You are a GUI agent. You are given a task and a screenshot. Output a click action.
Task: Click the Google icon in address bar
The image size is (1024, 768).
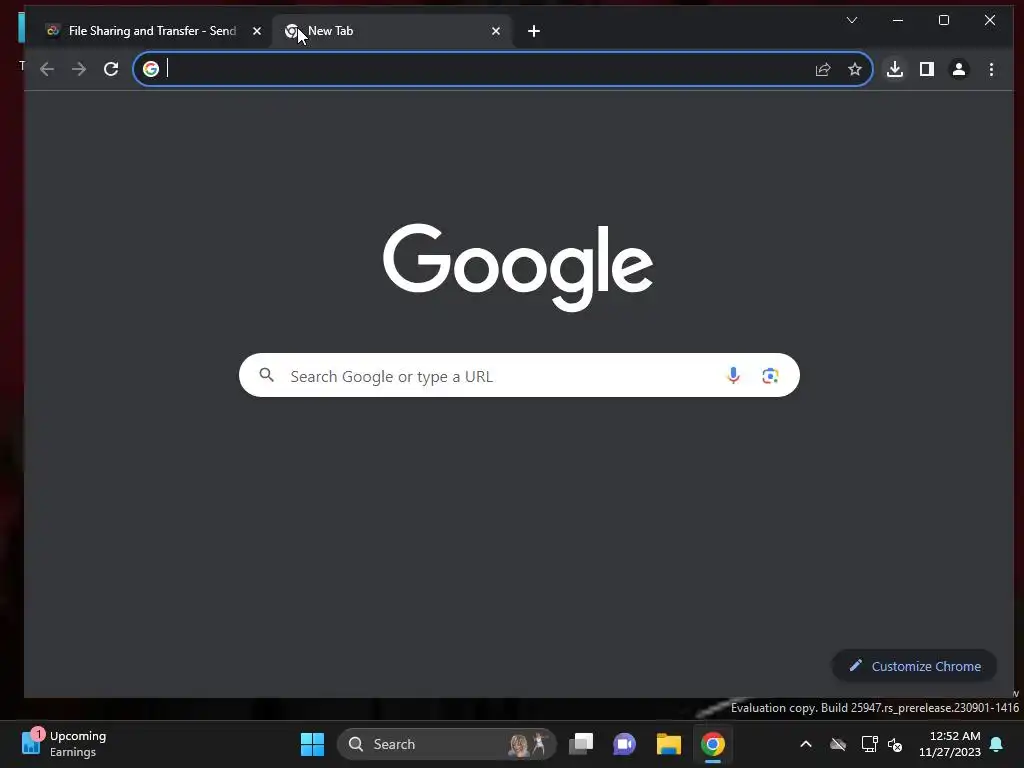click(x=151, y=69)
